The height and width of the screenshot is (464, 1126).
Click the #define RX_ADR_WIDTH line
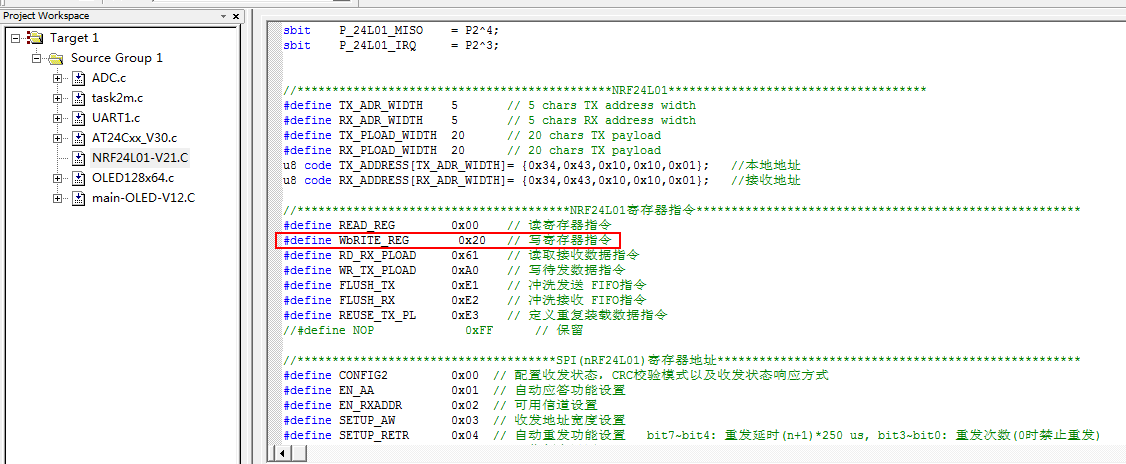coord(489,120)
